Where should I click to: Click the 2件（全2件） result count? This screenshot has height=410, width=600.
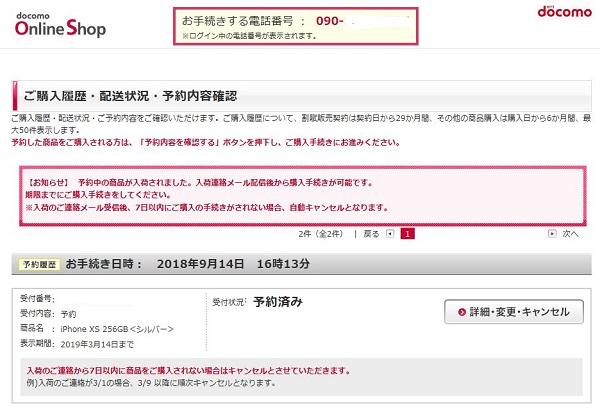point(318,233)
